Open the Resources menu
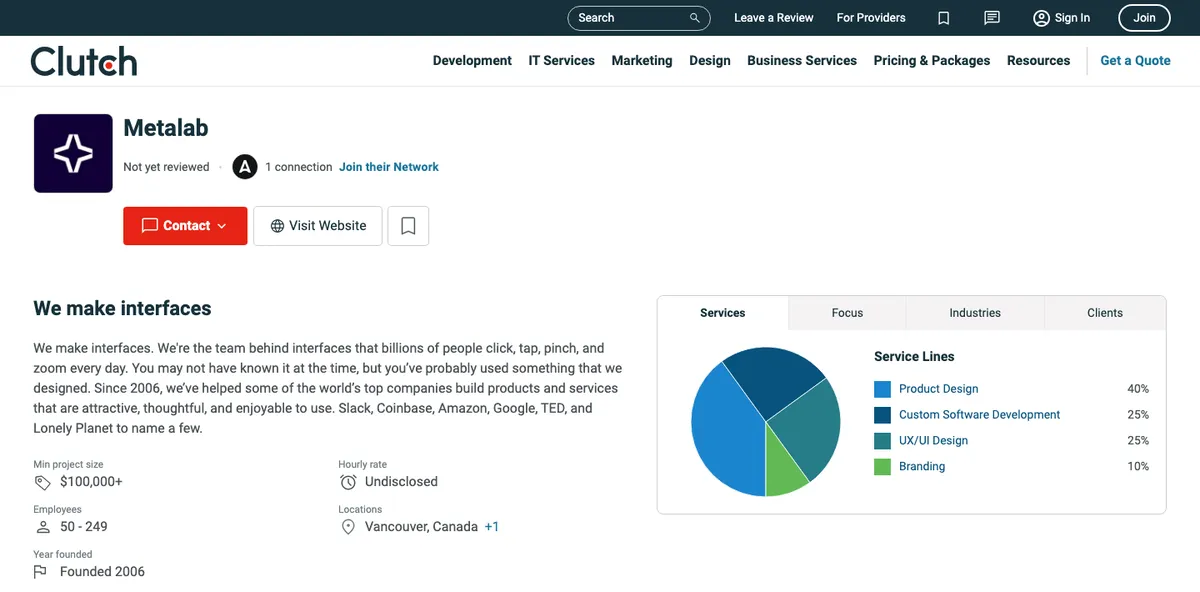The height and width of the screenshot is (592, 1200). pyautogui.click(x=1039, y=61)
